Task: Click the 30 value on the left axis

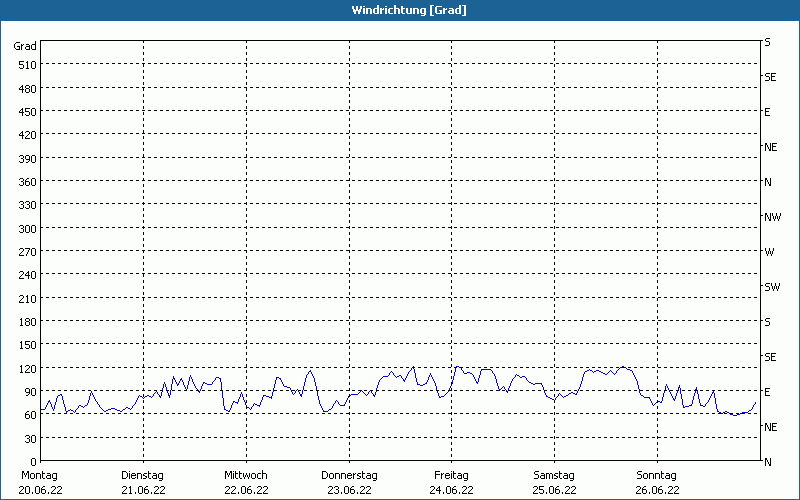Action: [x=31, y=439]
